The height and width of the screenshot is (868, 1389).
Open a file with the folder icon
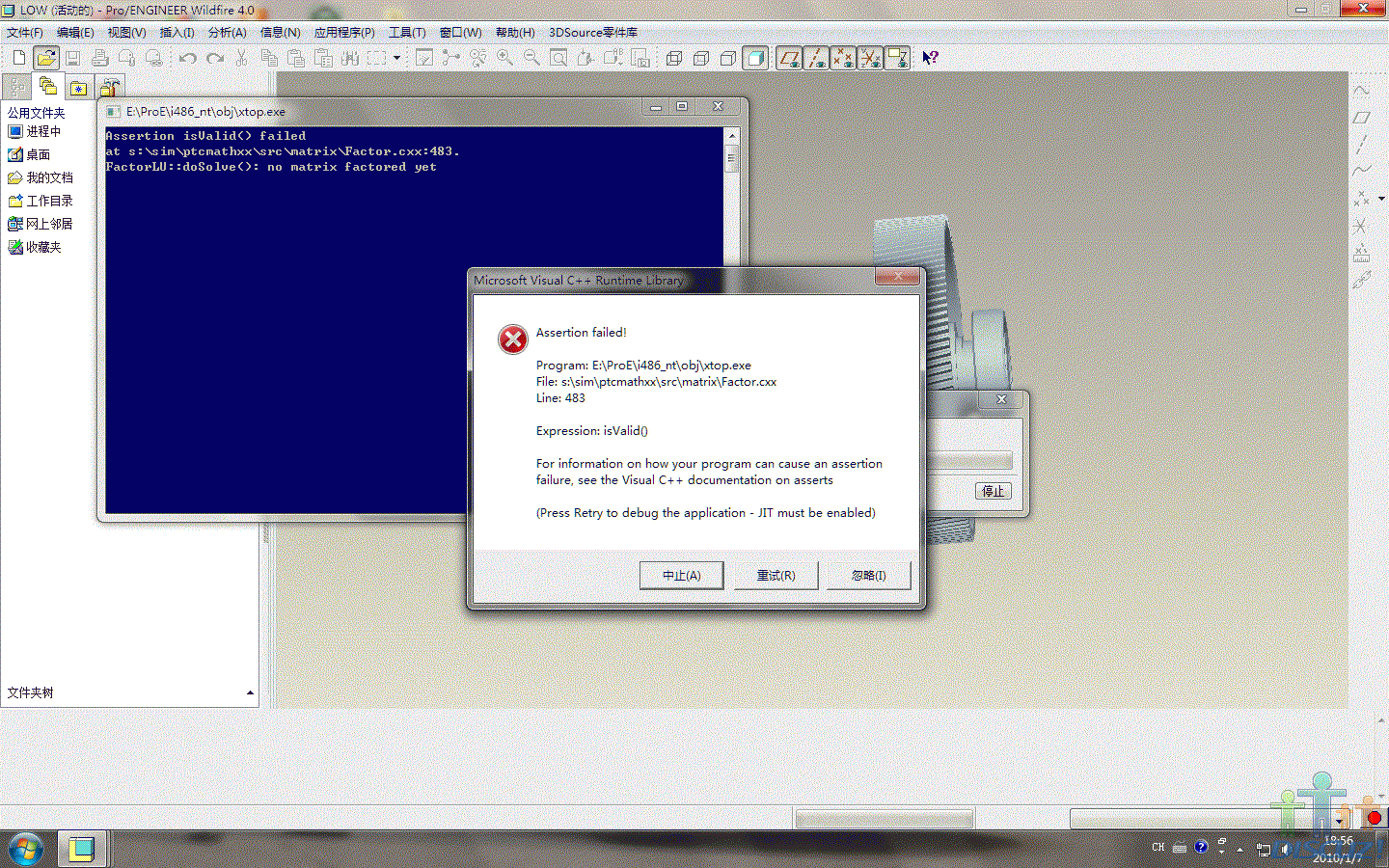tap(45, 58)
